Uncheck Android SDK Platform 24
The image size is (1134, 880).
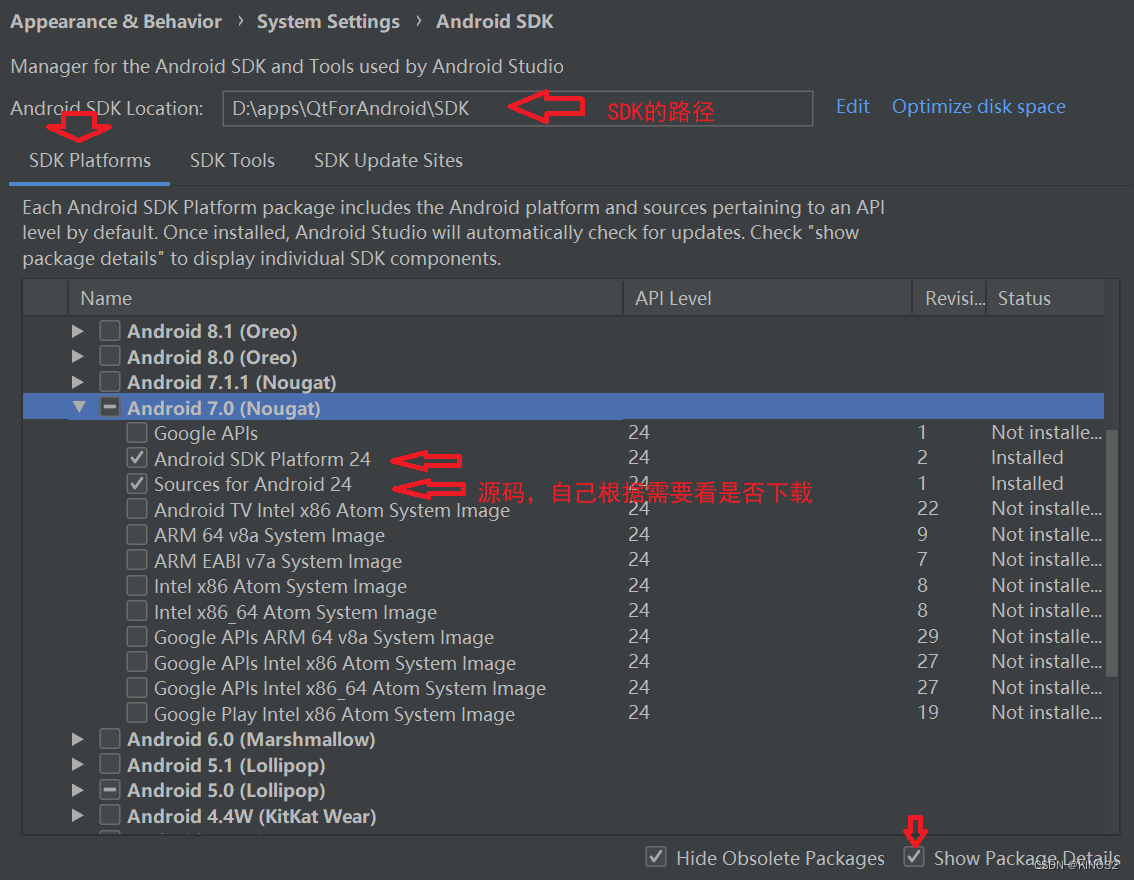point(137,458)
